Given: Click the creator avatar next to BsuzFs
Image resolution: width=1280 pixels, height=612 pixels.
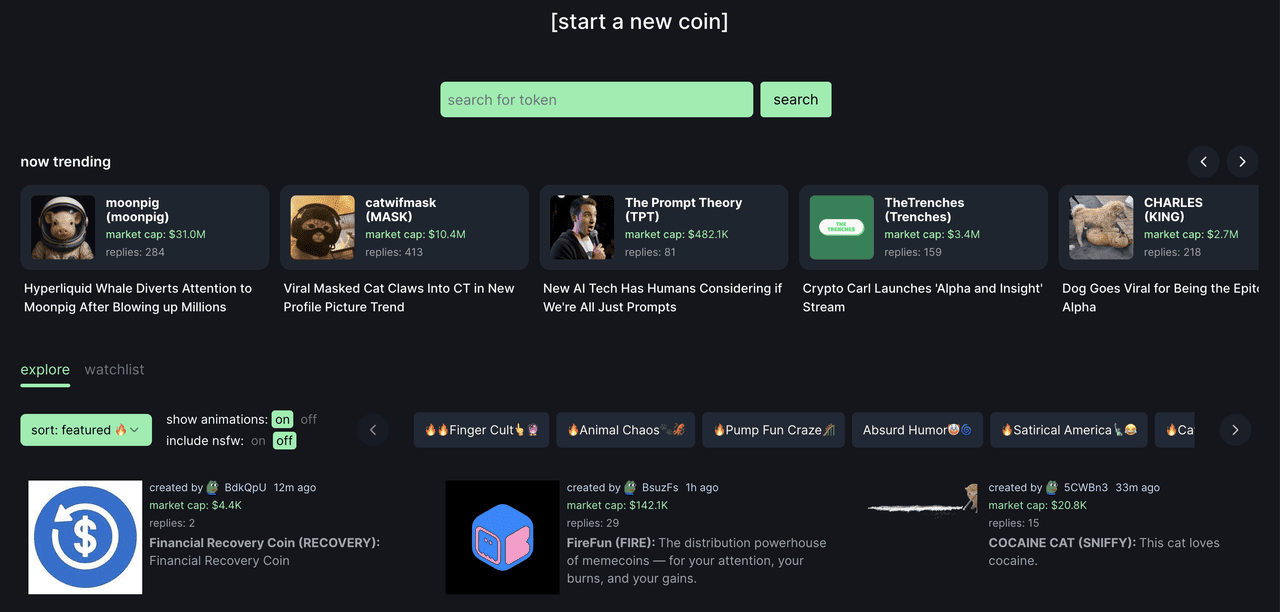Looking at the screenshot, I should click(629, 488).
